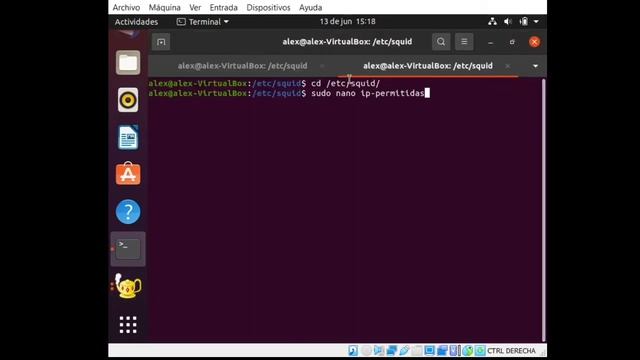Close the second terminal tab
Viewport: 640px width, 360px height.
pos(507,66)
